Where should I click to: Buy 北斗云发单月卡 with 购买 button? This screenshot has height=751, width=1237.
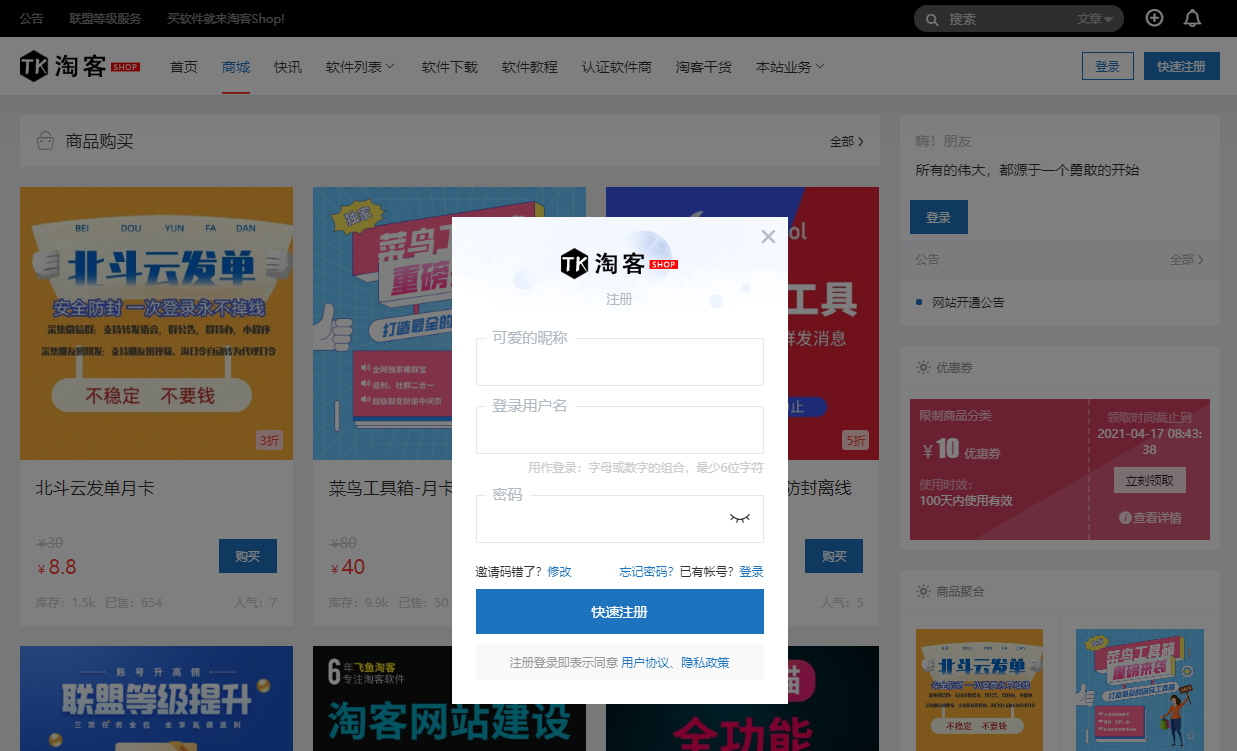click(x=248, y=556)
